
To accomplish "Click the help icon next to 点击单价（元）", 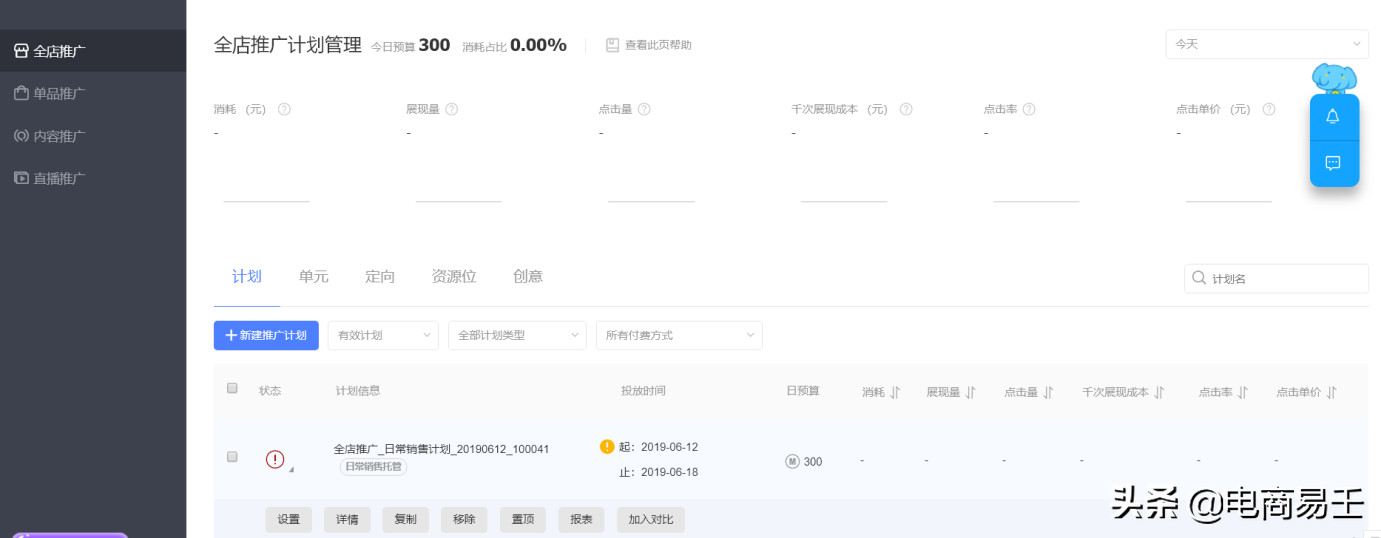I will click(1269, 109).
